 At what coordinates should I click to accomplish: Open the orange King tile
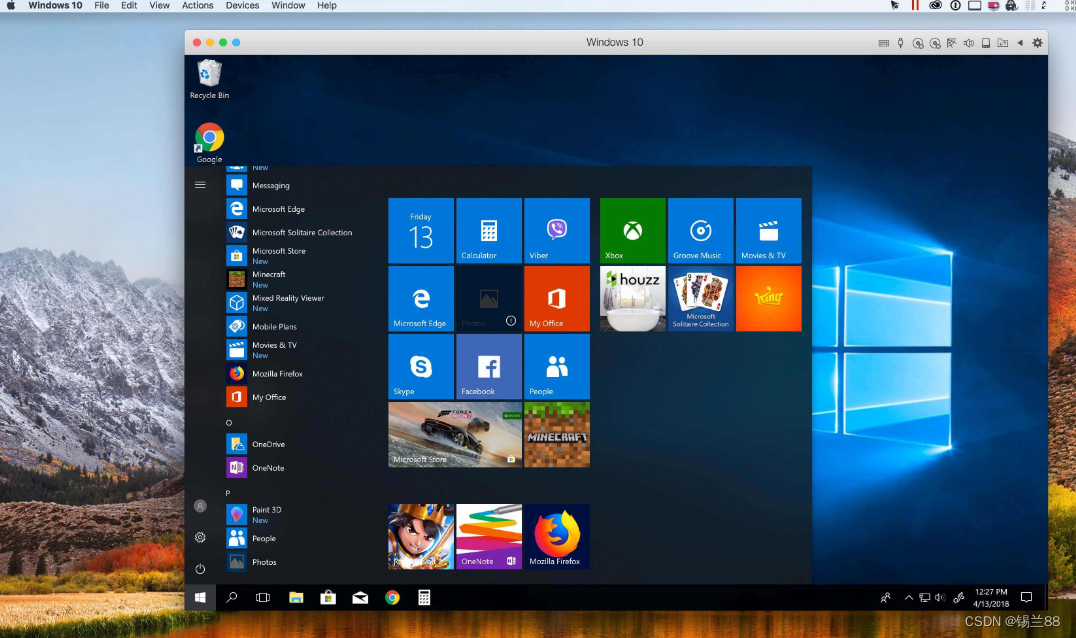tap(769, 298)
